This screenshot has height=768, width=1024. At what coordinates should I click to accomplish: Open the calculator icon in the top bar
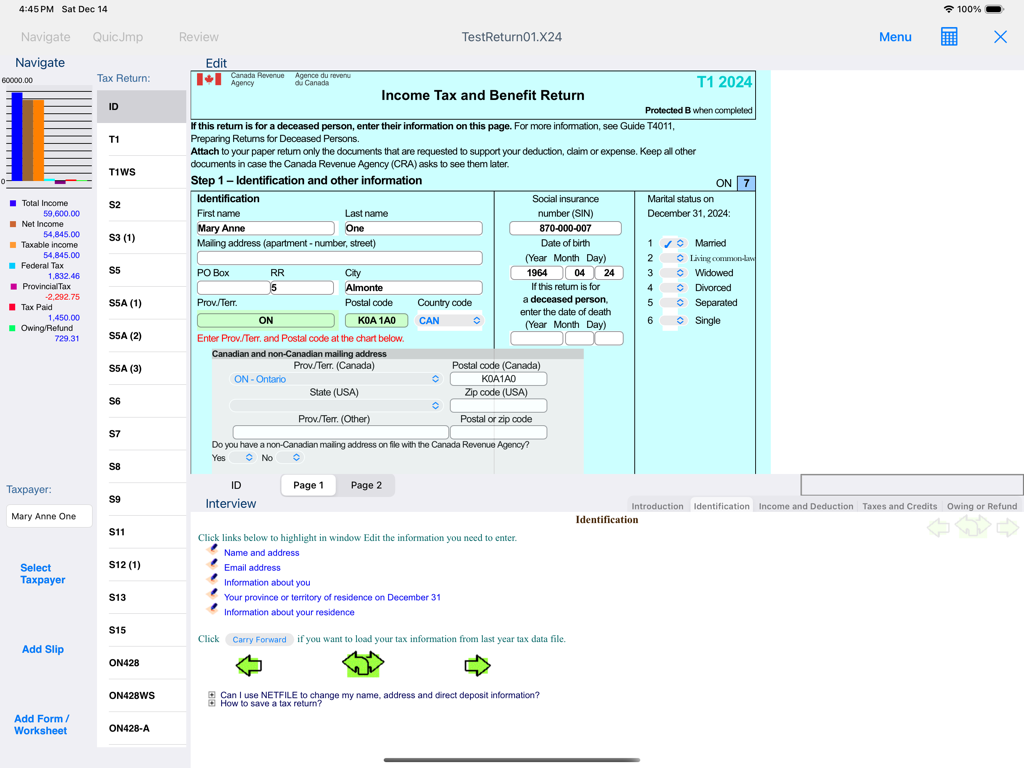tap(948, 37)
